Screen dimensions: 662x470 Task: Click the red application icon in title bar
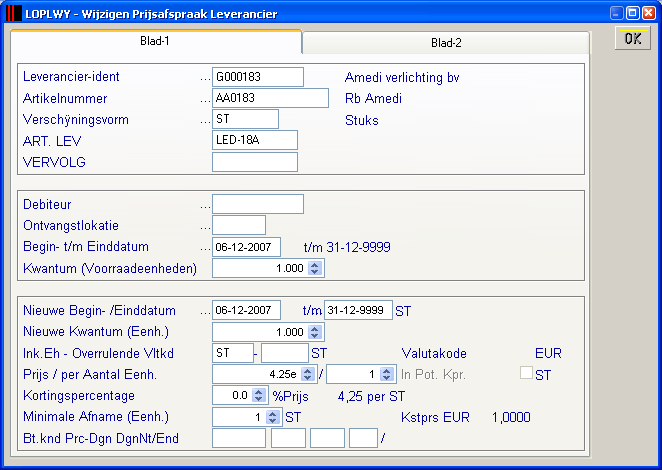[14, 13]
